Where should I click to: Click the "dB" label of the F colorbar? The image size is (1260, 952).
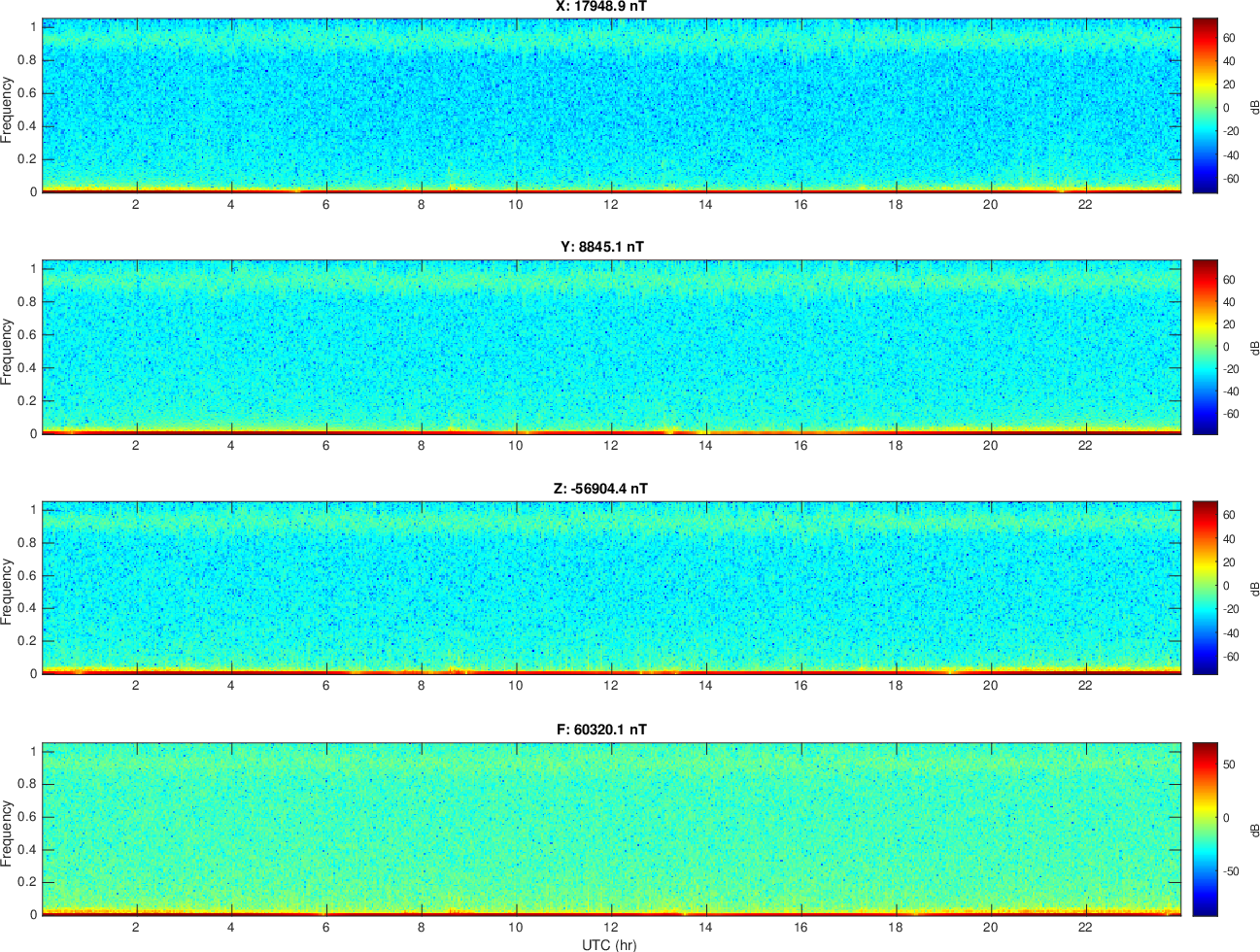pyautogui.click(x=1254, y=830)
